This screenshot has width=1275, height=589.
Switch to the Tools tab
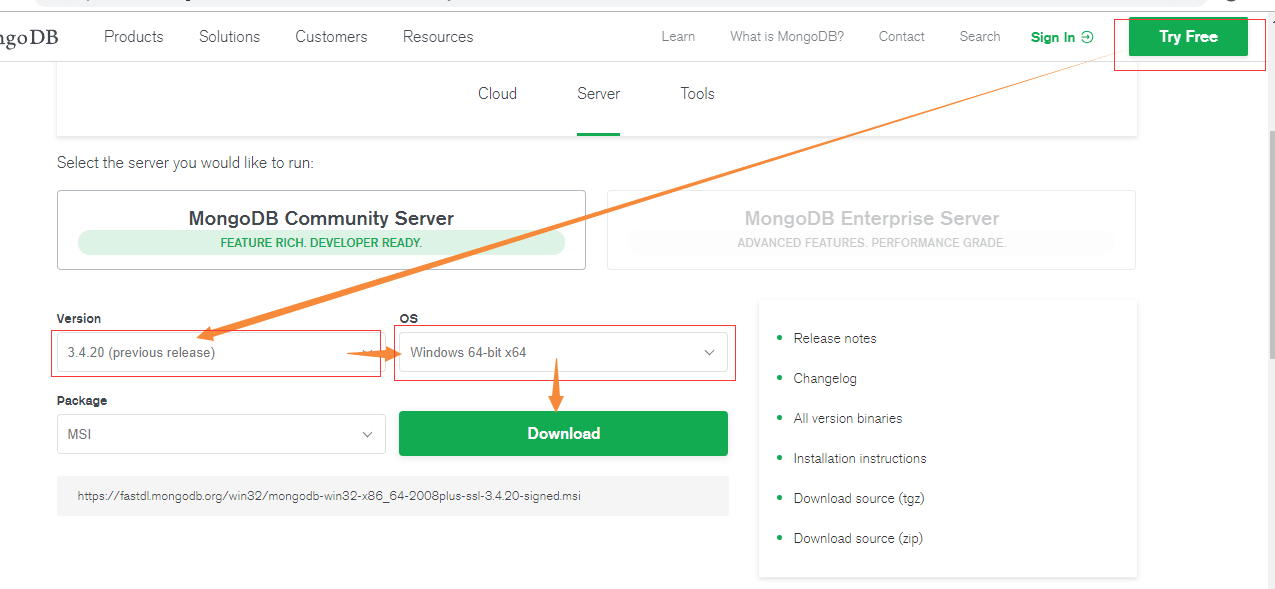(x=697, y=93)
